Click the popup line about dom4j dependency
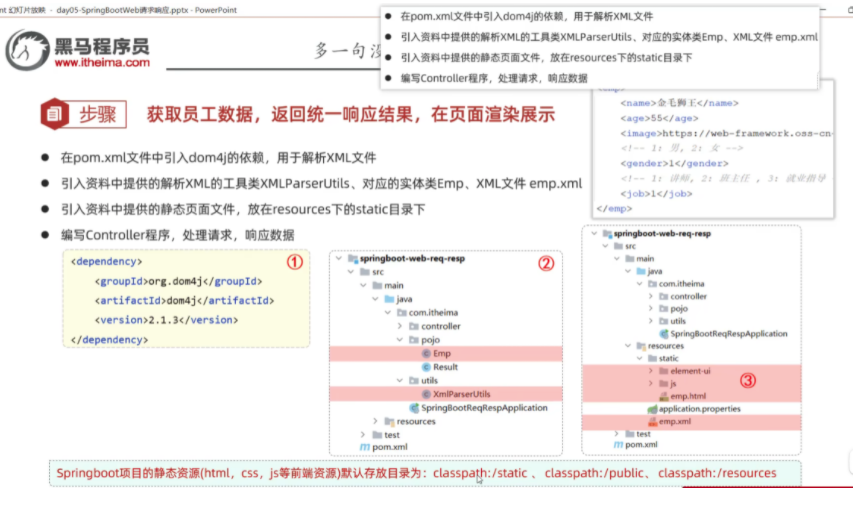Screen dimensions: 860x507 527,16
